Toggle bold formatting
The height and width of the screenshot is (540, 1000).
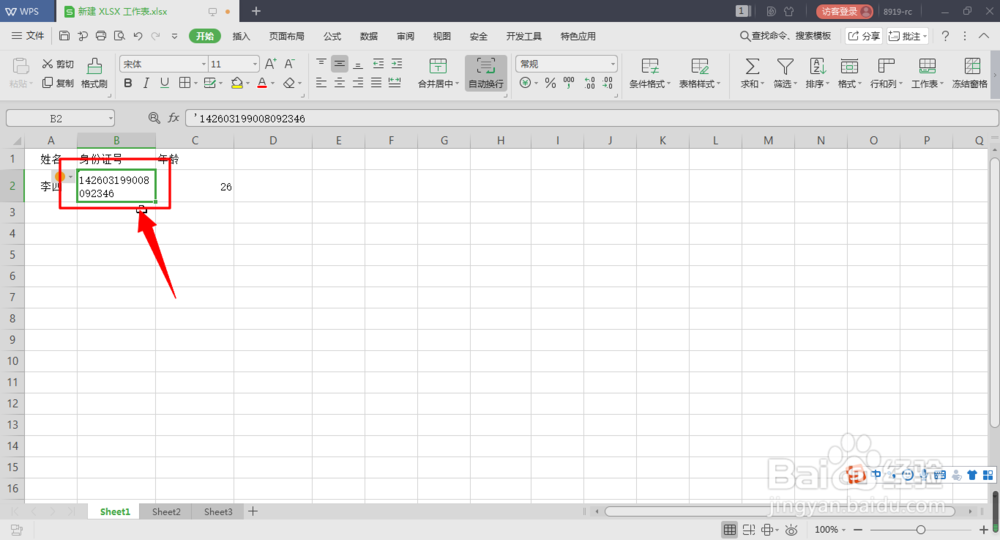[128, 83]
